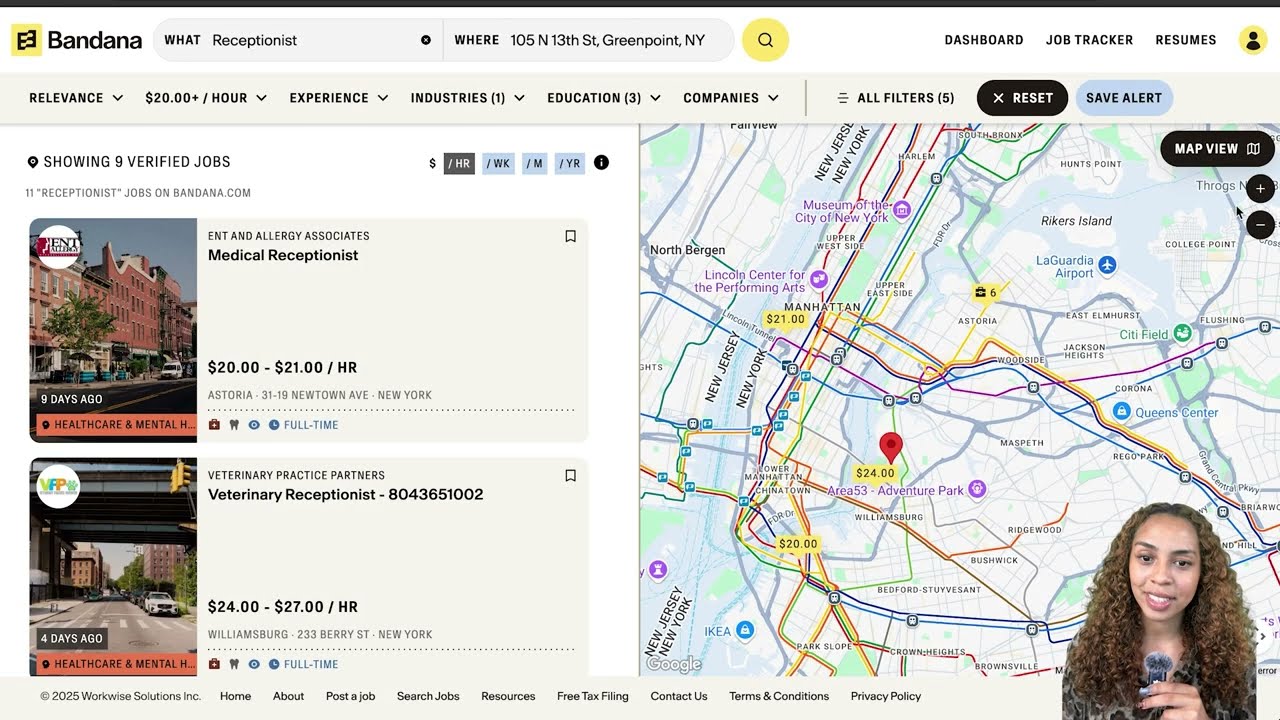Click the Save Alert button
This screenshot has width=1280, height=720.
(x=1124, y=98)
